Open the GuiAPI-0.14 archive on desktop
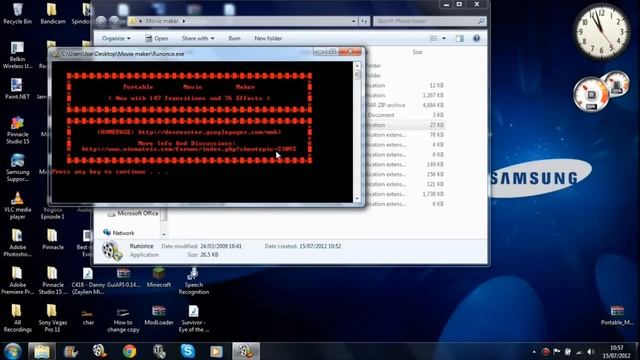This screenshot has height=360, width=640. point(123,278)
